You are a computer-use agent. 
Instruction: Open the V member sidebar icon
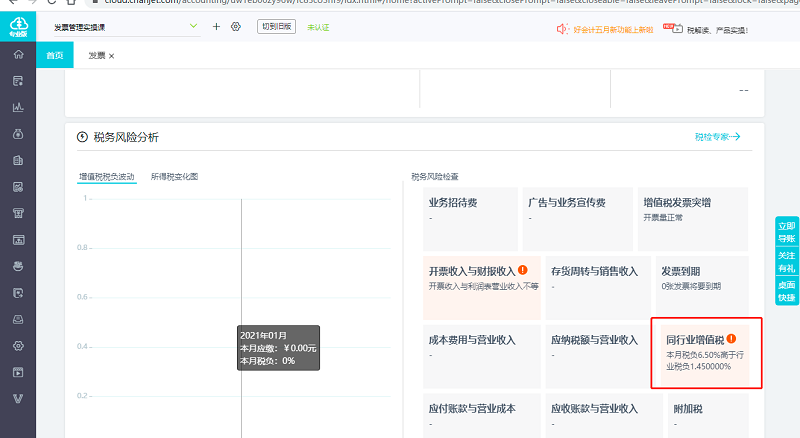18,399
